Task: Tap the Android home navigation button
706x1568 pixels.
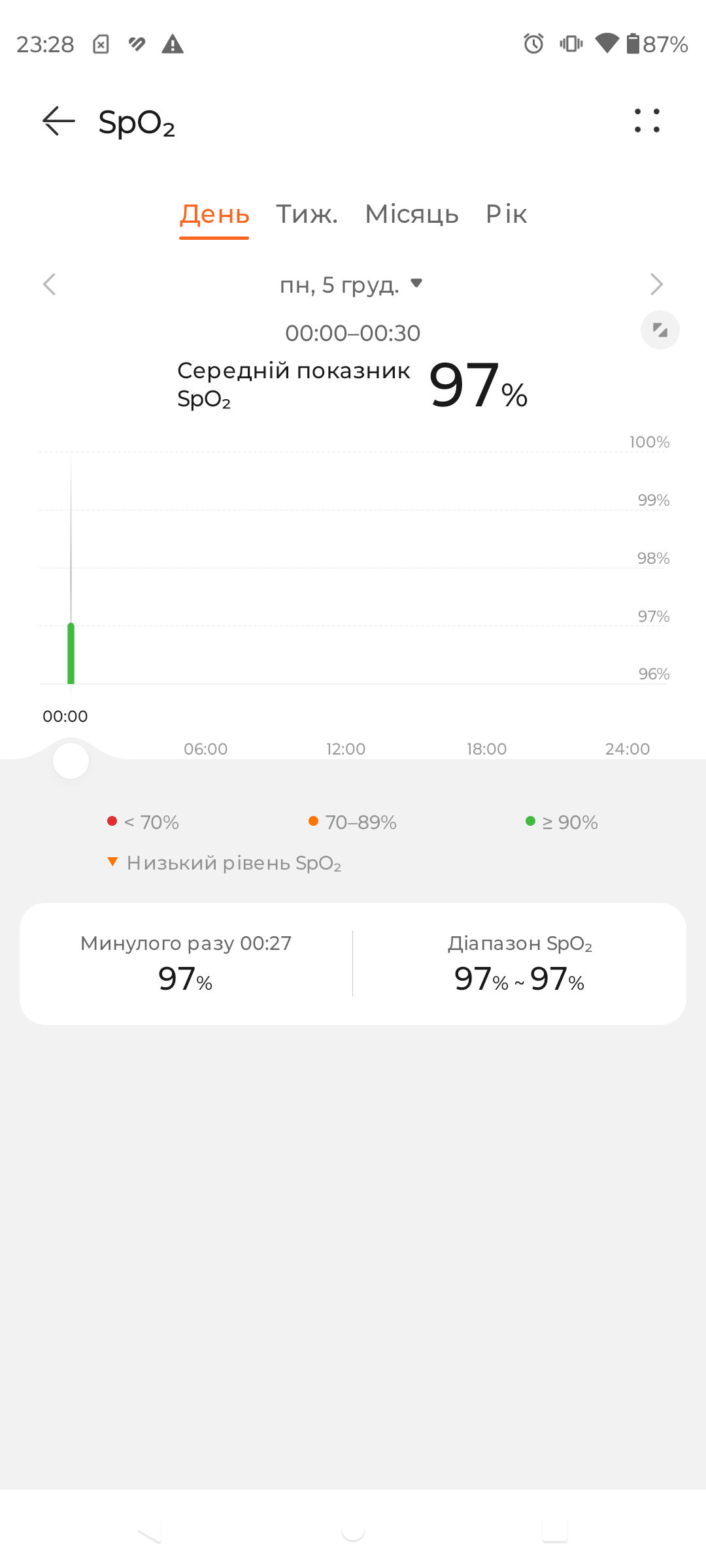Action: coord(353,1529)
